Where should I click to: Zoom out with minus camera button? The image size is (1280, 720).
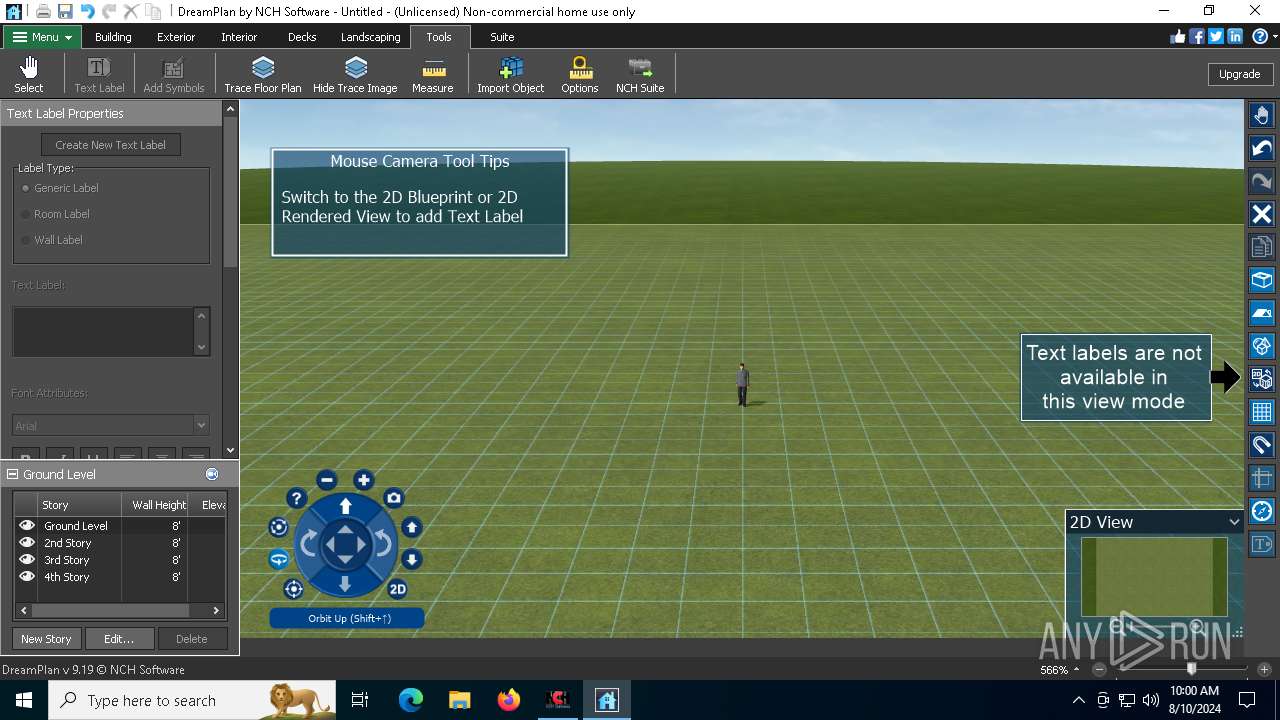coord(326,480)
